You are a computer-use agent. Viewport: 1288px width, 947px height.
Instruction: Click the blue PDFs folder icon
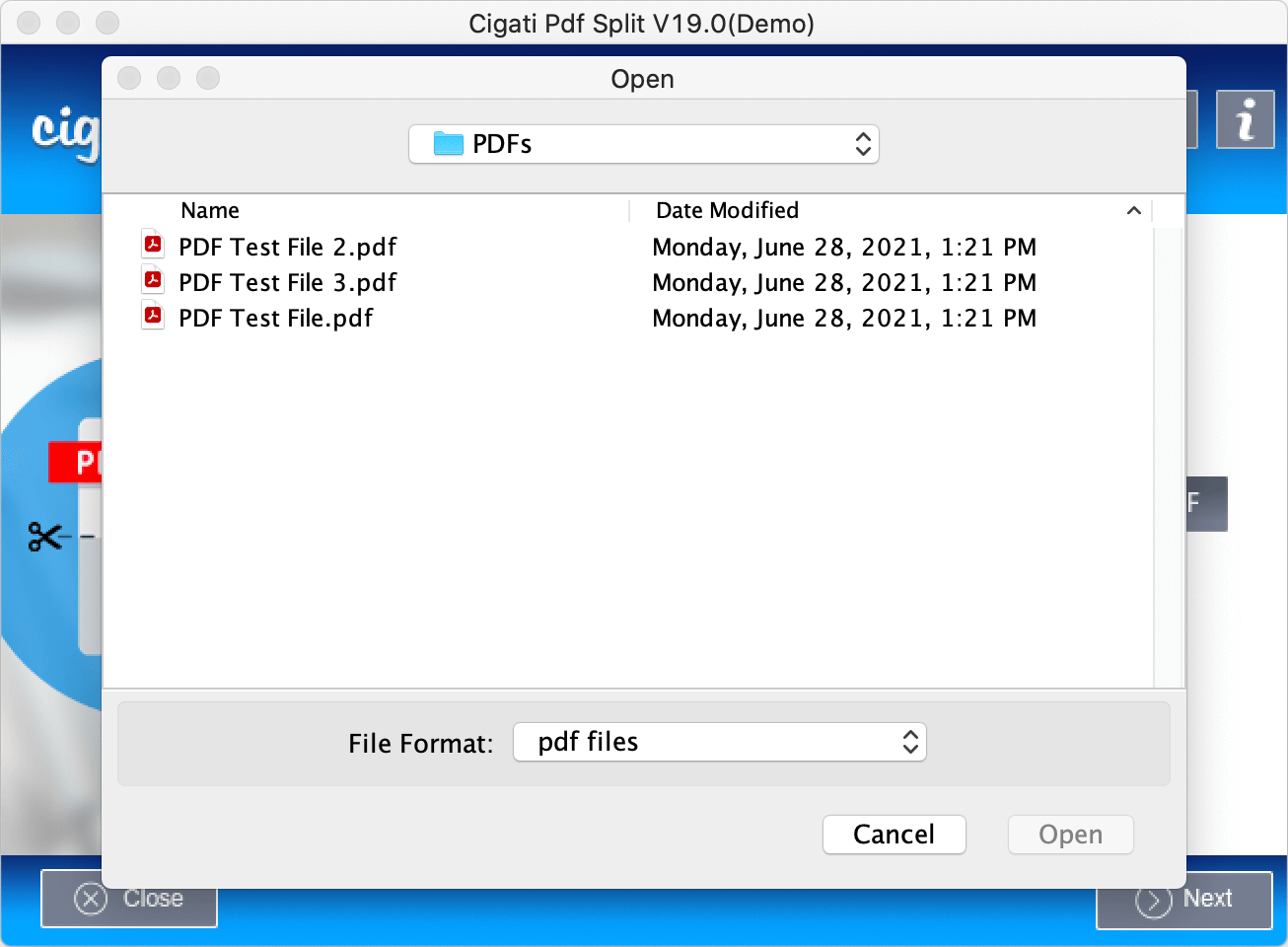coord(449,144)
